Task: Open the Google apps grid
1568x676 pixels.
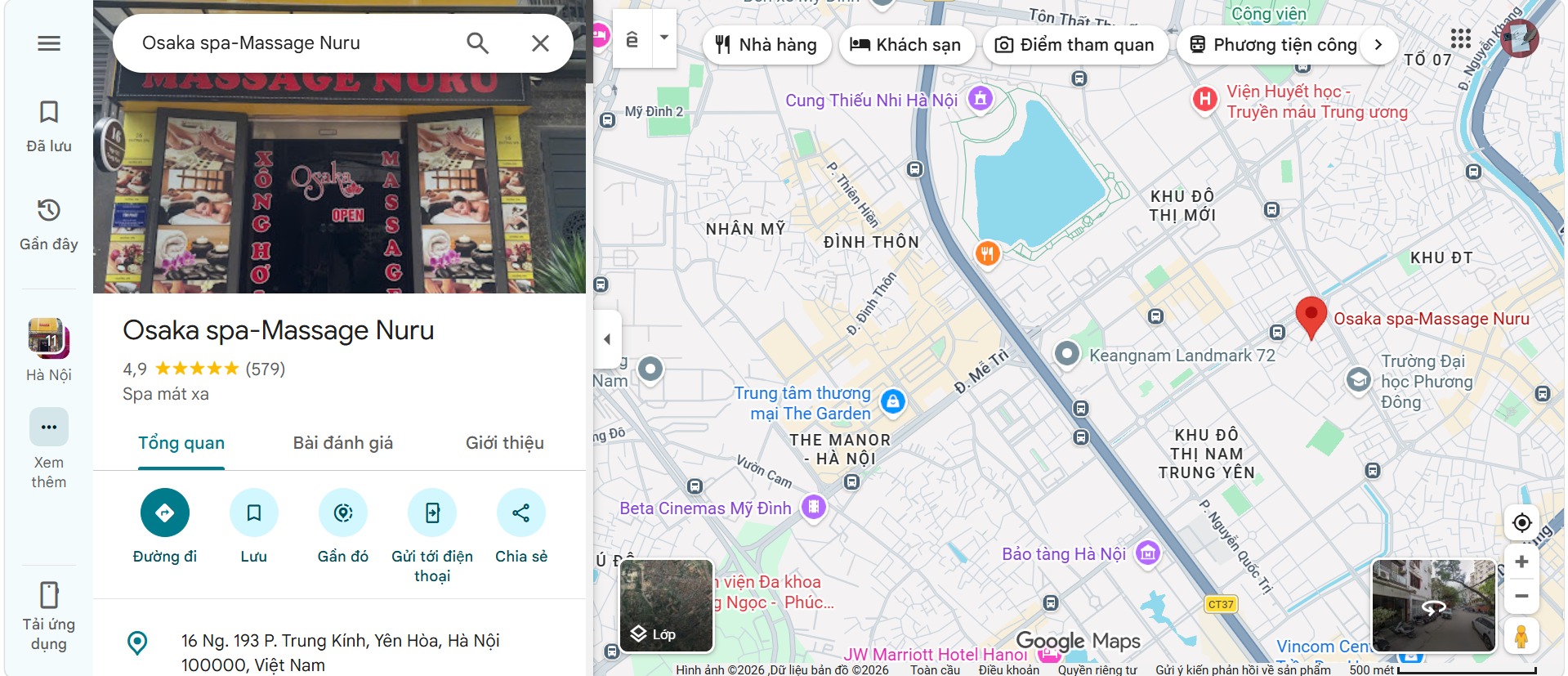Action: point(1461,38)
